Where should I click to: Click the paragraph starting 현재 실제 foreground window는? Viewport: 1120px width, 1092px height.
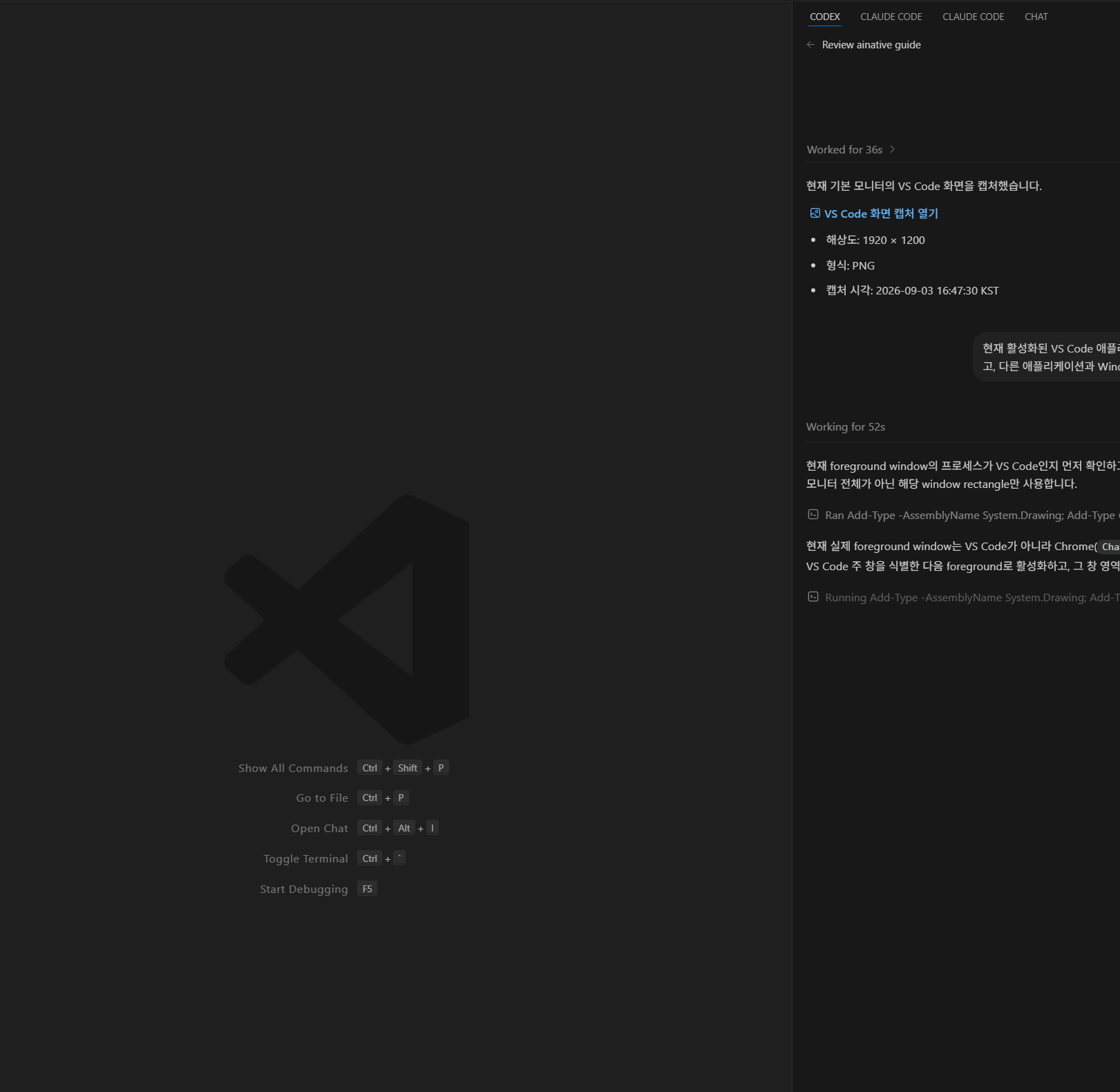click(962, 556)
